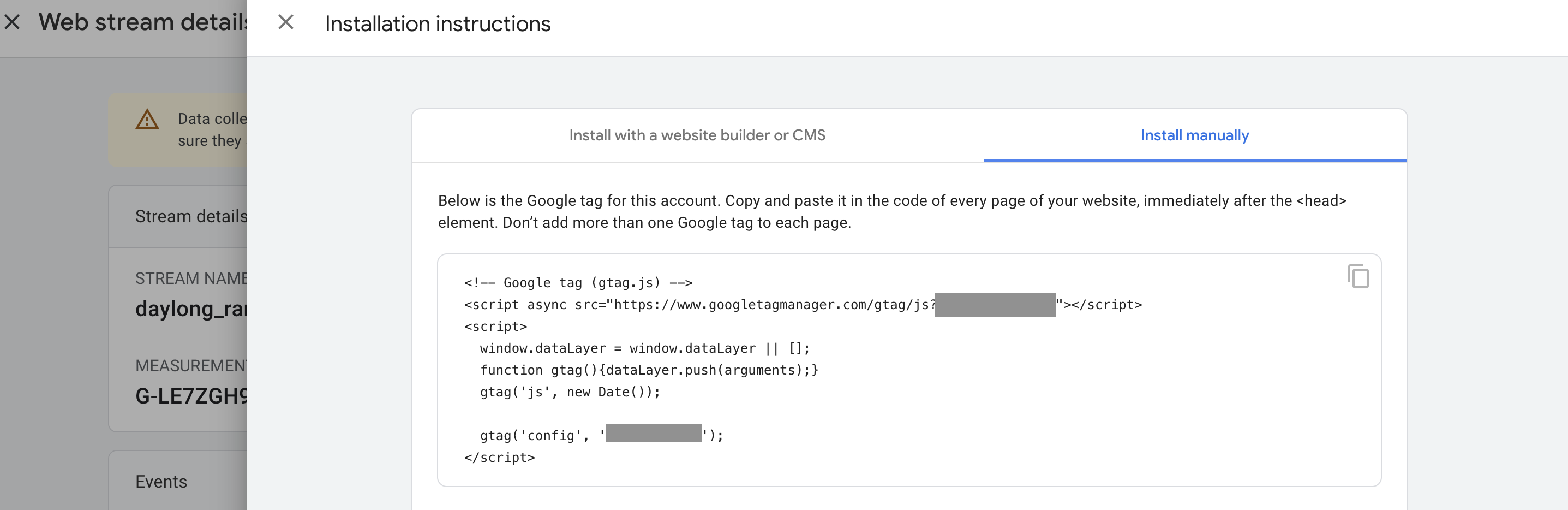Click the STREAM NAME label
The image size is (1568, 510).
click(x=191, y=278)
